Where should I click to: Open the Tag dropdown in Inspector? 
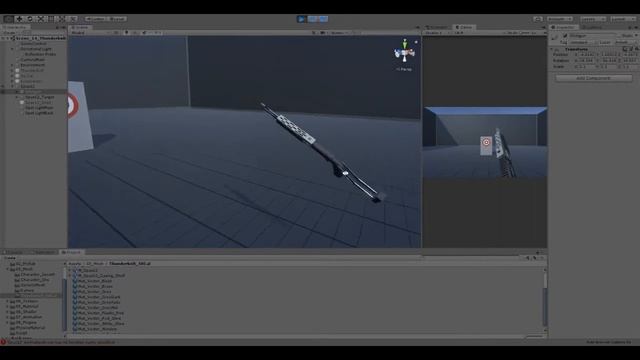click(583, 42)
